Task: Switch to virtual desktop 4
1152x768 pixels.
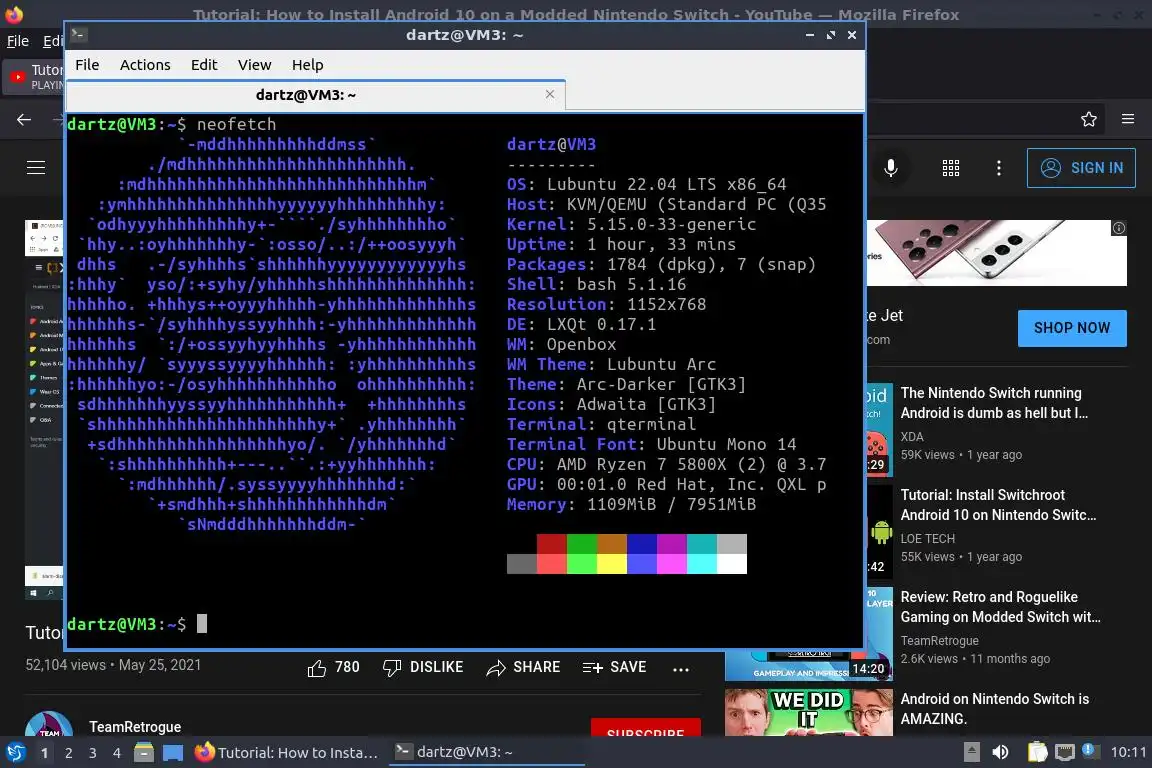Action: coord(117,753)
